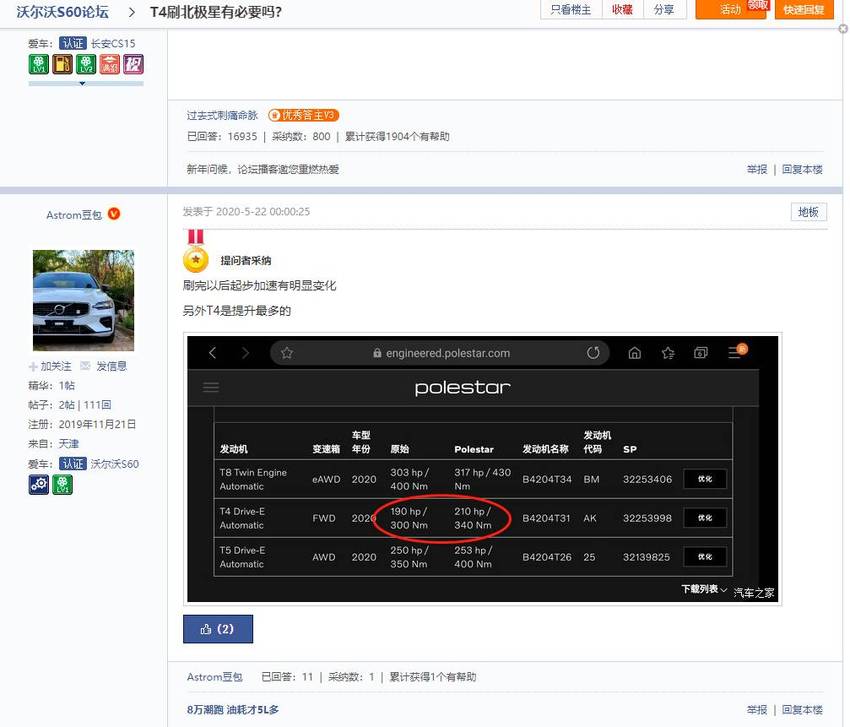Screen dimensions: 850x727
Task: Click the forward arrow in the pictured browser
Action: point(245,353)
